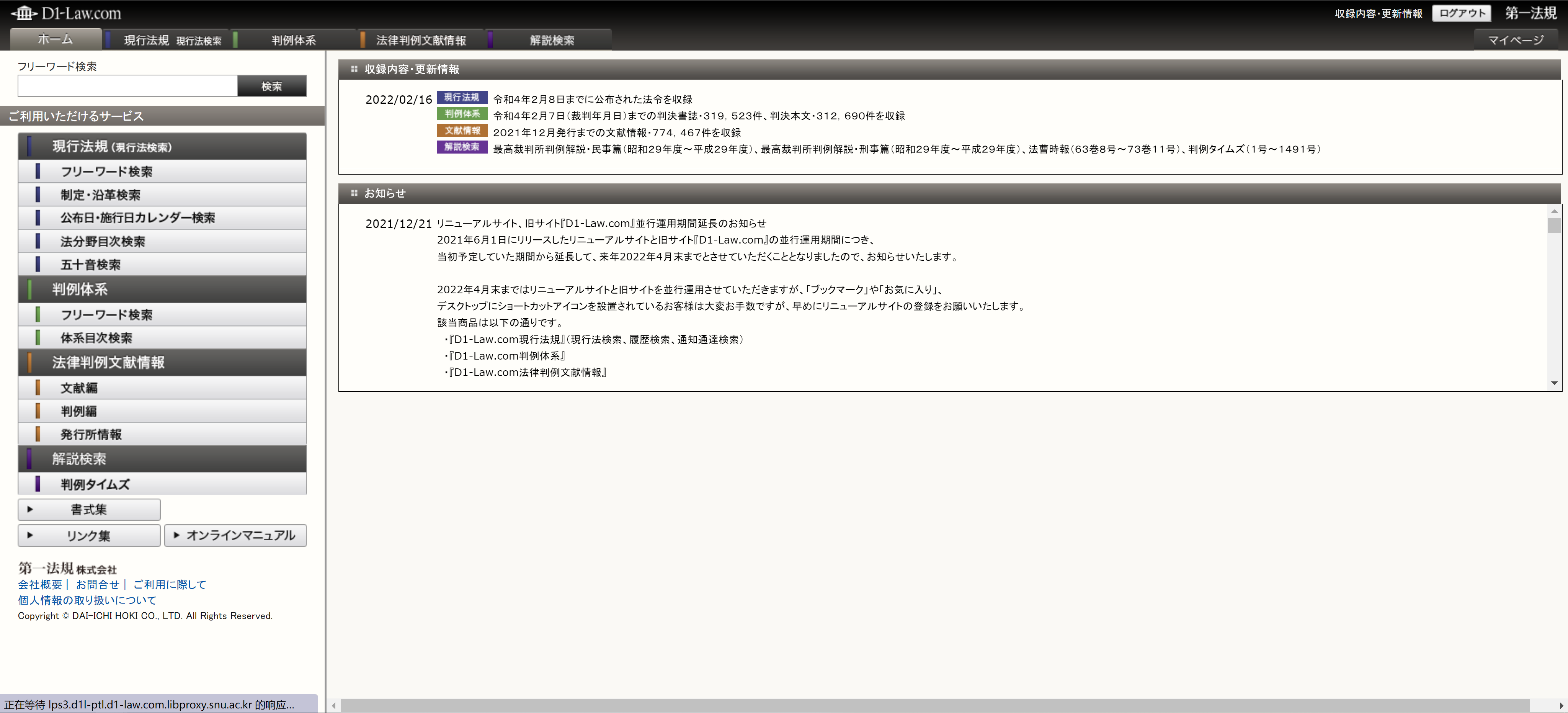Open 収録内容・更新情報 link in top bar
The width and height of the screenshot is (1568, 713).
[1379, 13]
